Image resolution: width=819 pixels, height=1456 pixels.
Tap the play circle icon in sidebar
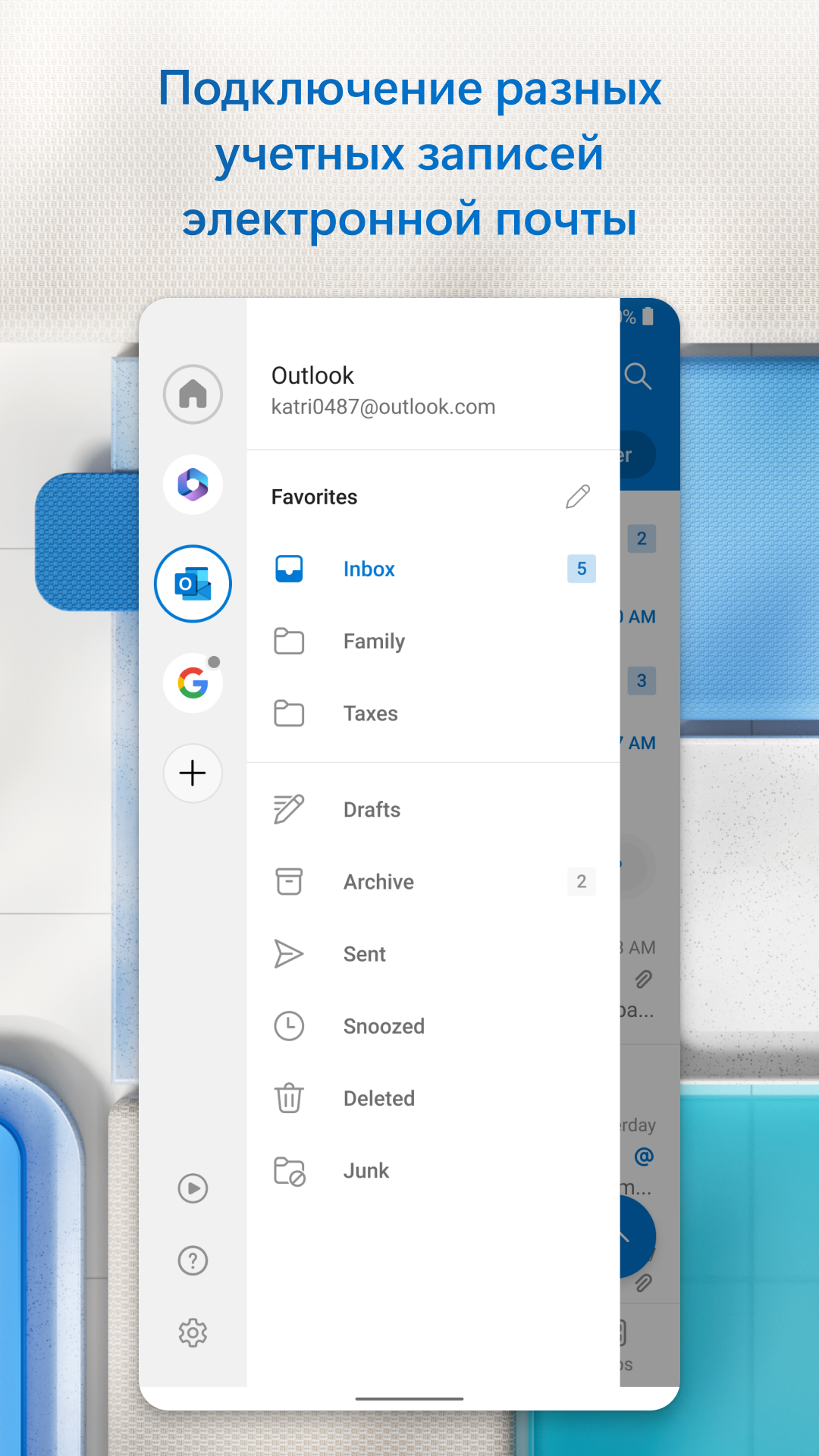click(193, 1188)
